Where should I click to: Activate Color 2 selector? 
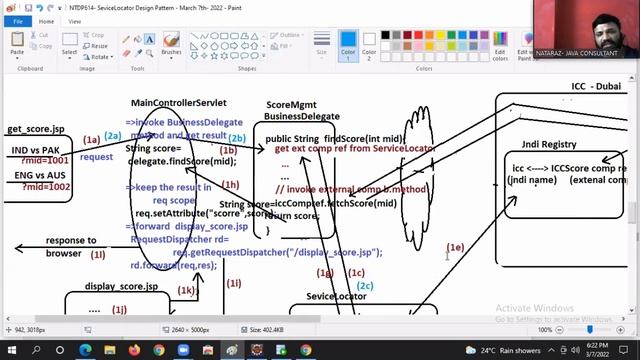coord(369,46)
